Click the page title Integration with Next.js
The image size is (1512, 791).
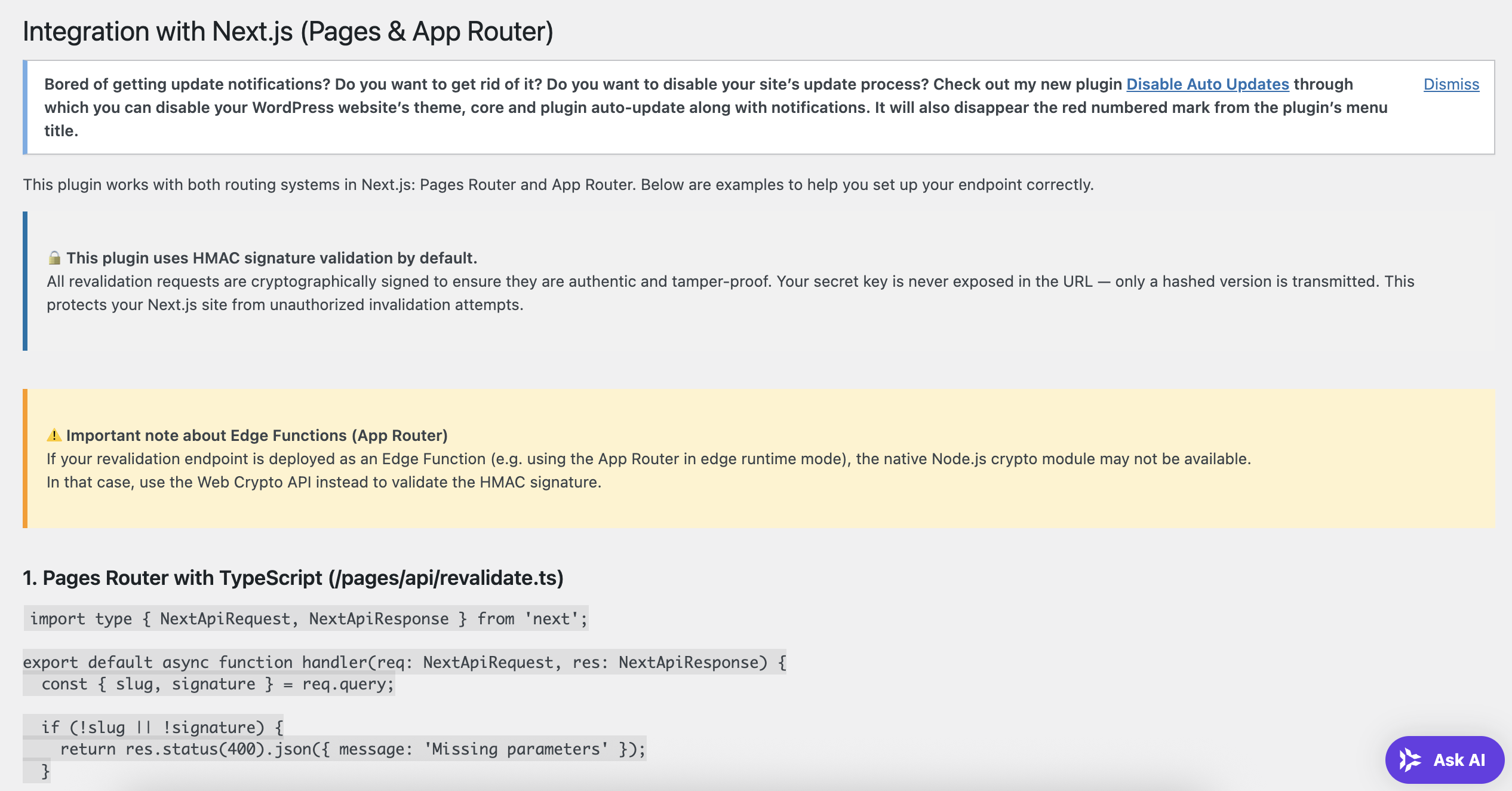click(x=288, y=32)
